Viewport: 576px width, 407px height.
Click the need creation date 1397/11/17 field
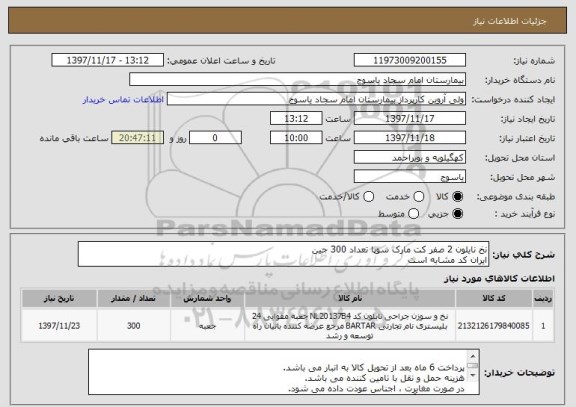pyautogui.click(x=410, y=119)
